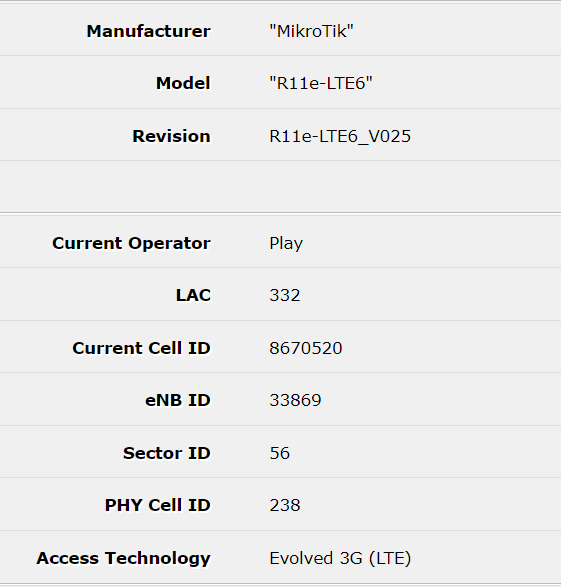Select the "R11e-LTE6" model value

321,83
